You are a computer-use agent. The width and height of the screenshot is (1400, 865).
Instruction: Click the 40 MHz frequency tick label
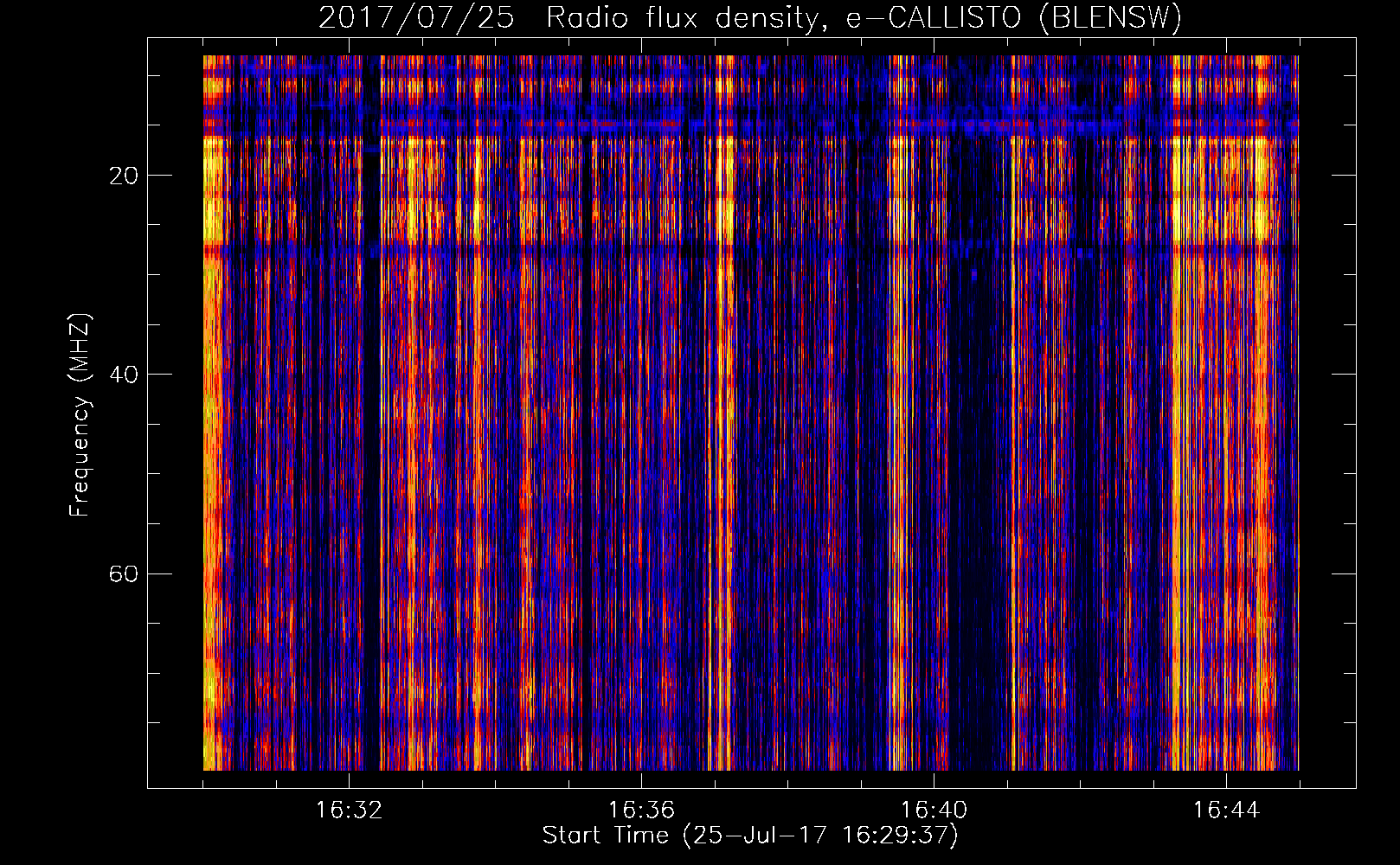124,375
